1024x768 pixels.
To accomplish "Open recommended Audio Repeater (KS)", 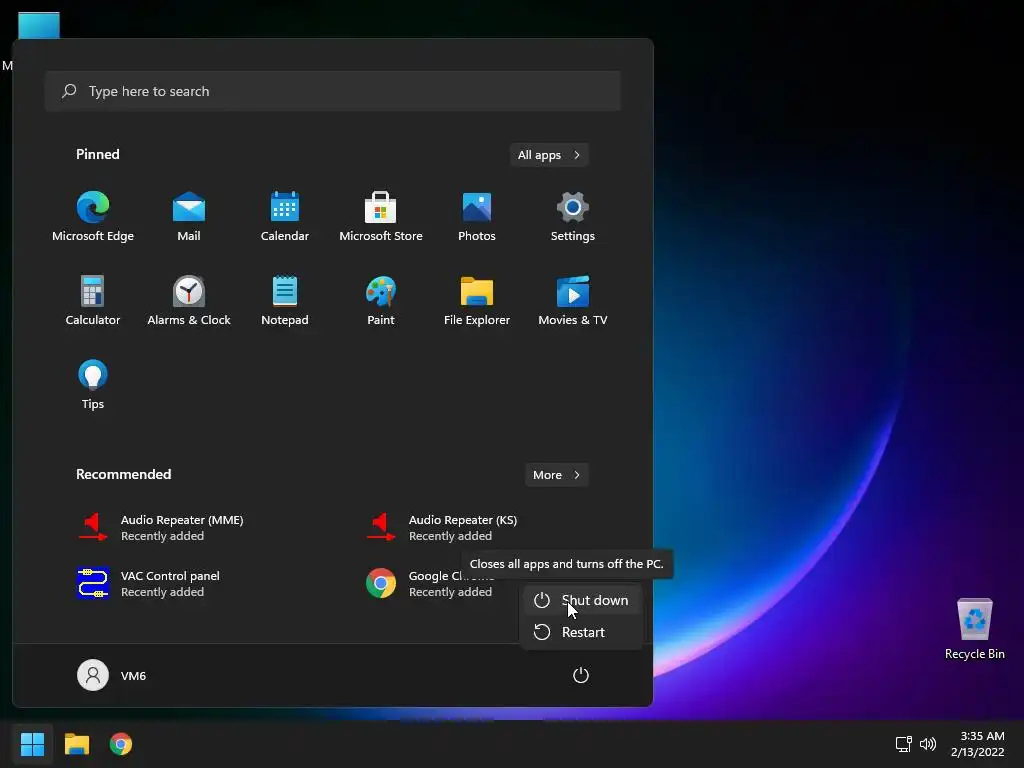I will [x=442, y=528].
